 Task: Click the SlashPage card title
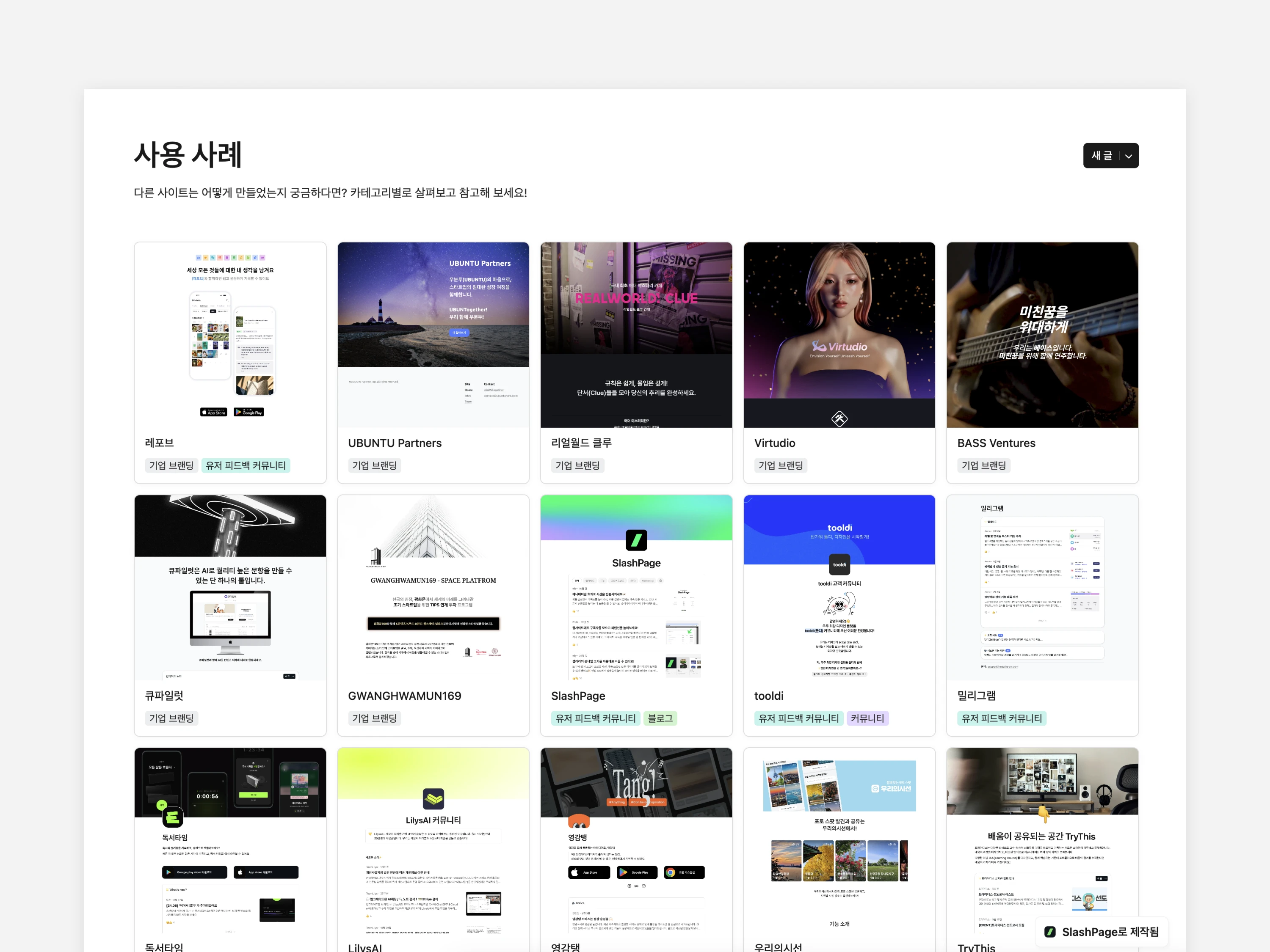[x=578, y=696]
